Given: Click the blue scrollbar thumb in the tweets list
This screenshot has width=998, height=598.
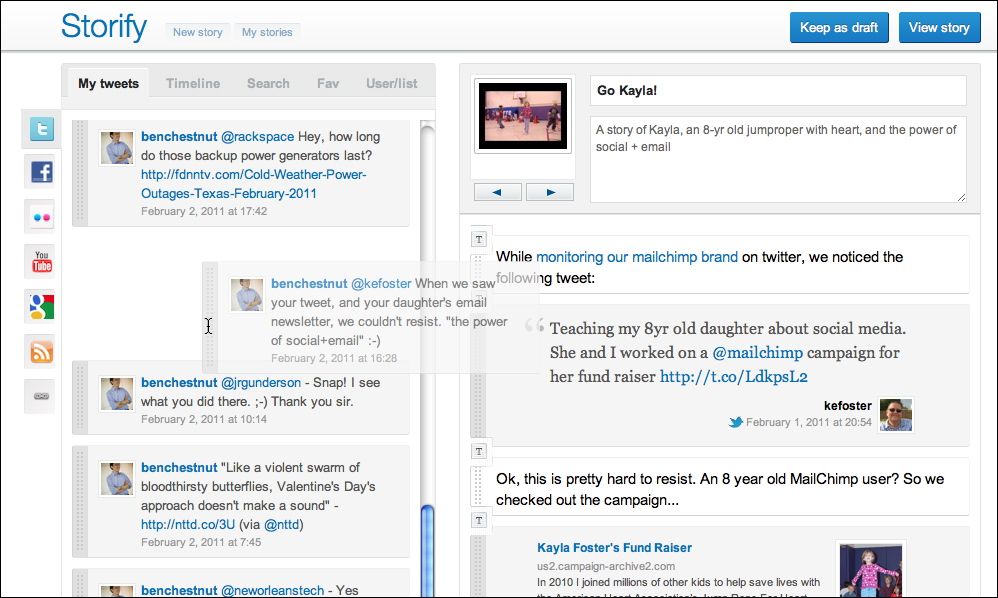Looking at the screenshot, I should (x=428, y=550).
